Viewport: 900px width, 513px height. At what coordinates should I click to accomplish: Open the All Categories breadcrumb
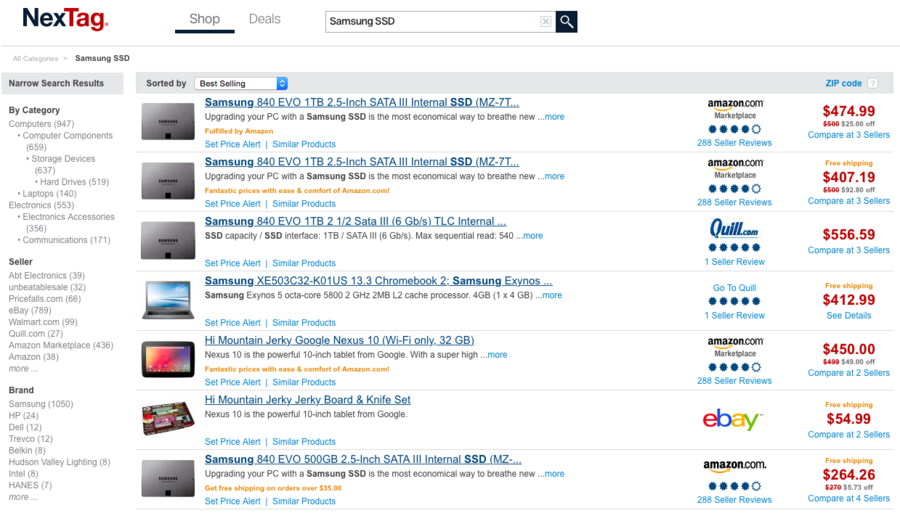tap(36, 59)
